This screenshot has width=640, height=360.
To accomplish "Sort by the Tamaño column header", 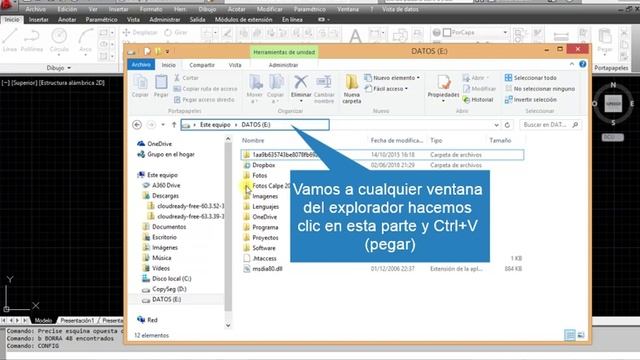I will click(500, 140).
